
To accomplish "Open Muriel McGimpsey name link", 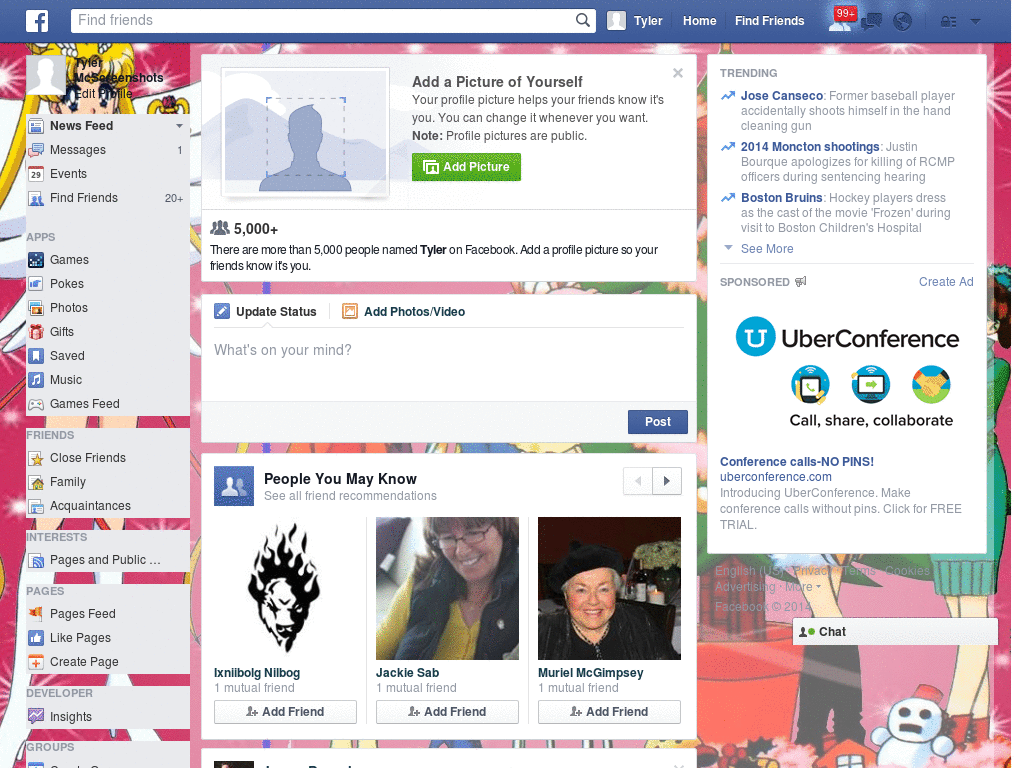I will (590, 673).
